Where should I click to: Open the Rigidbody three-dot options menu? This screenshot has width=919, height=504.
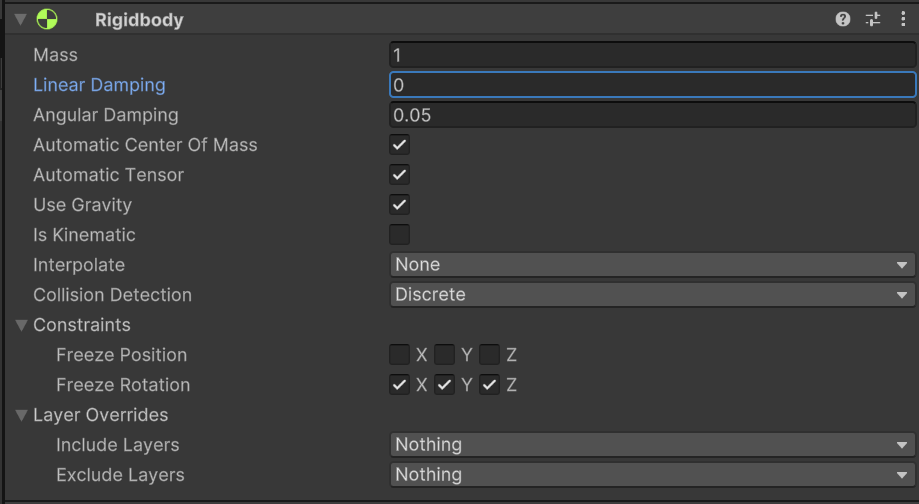(x=903, y=19)
